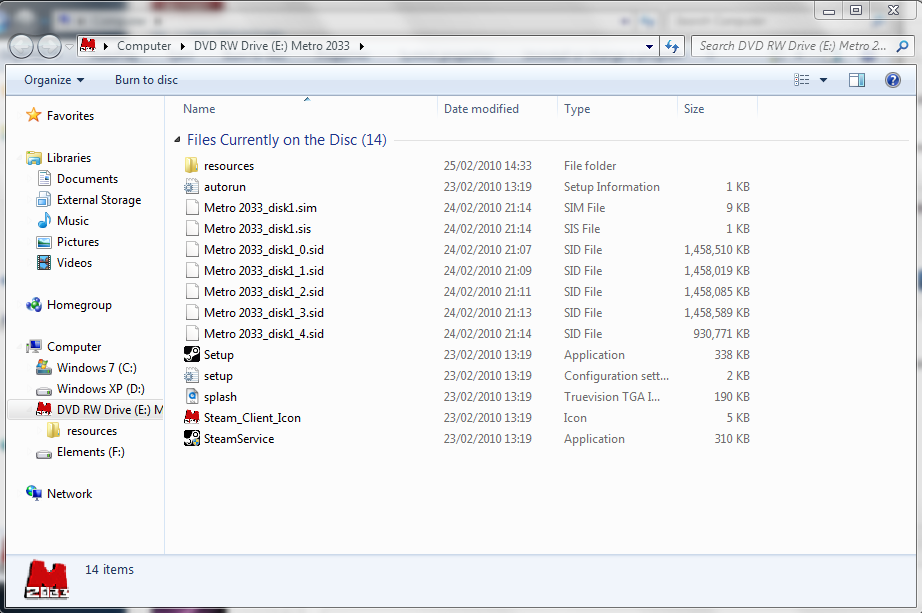Select the Steam_Client_Icon file icon

(192, 418)
